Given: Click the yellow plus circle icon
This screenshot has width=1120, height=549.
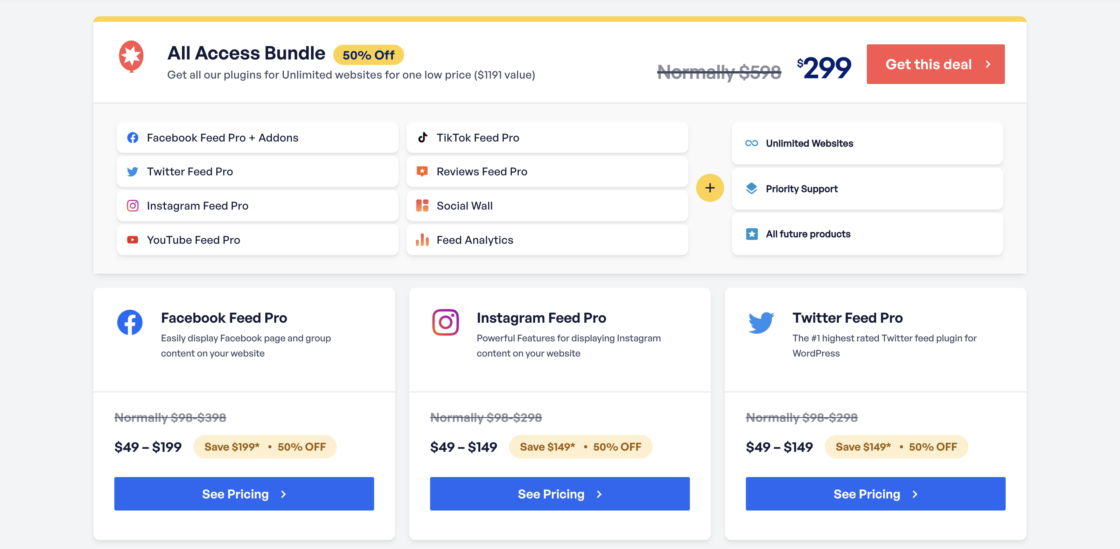Looking at the screenshot, I should [710, 188].
